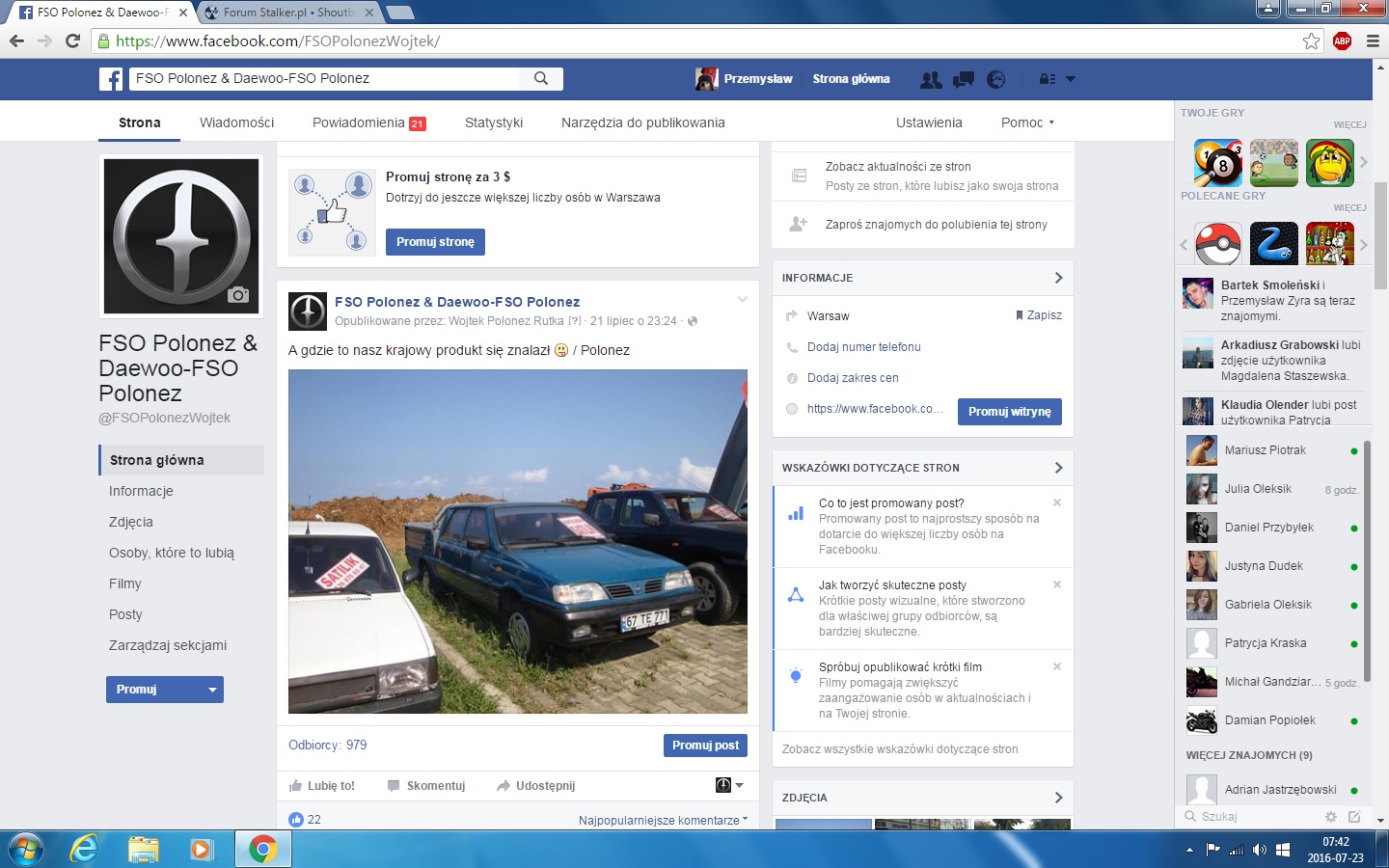Open Statystyki tab
This screenshot has width=1389, height=868.
tap(494, 122)
